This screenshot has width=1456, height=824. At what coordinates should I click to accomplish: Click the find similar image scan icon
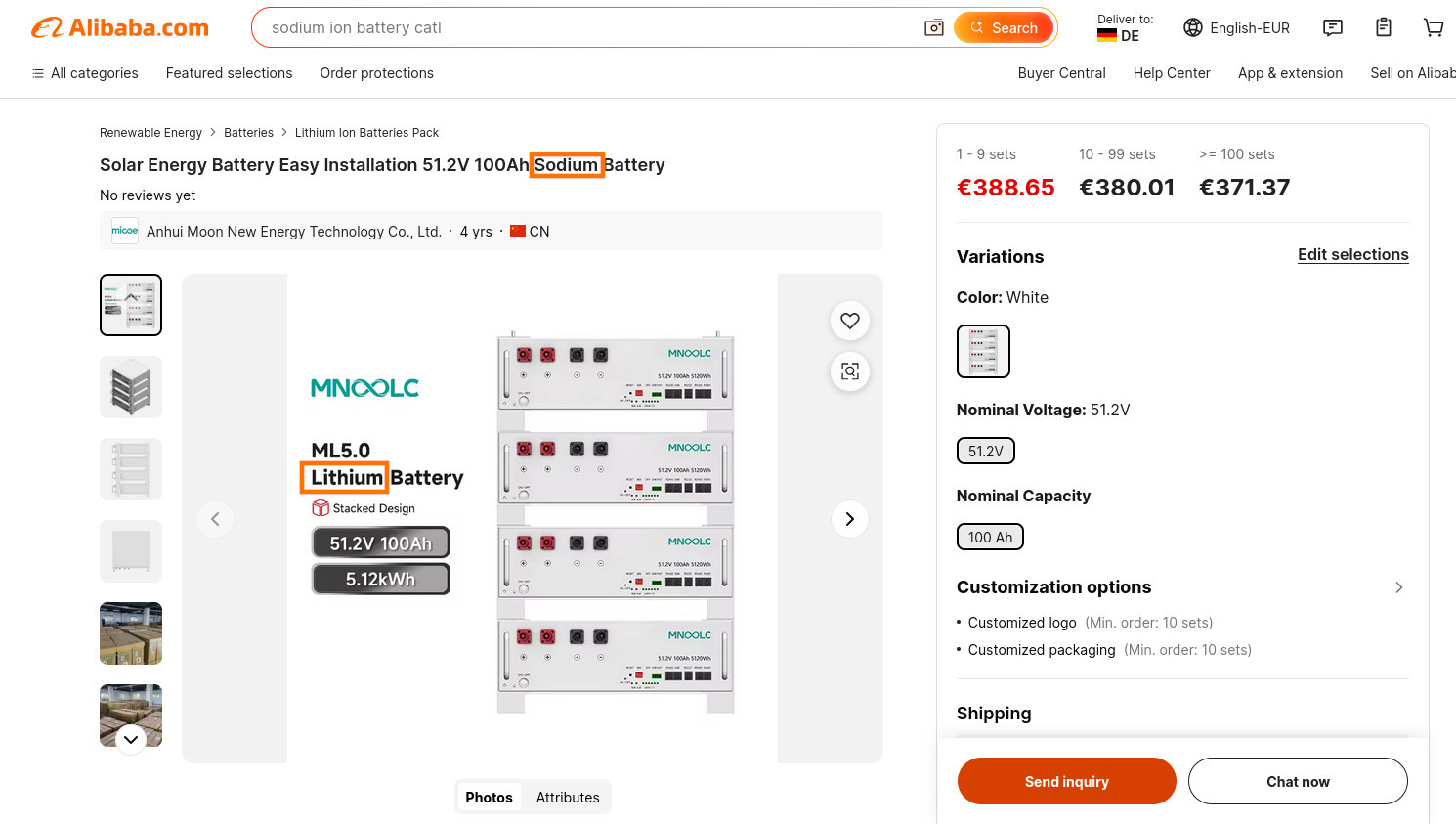(850, 371)
